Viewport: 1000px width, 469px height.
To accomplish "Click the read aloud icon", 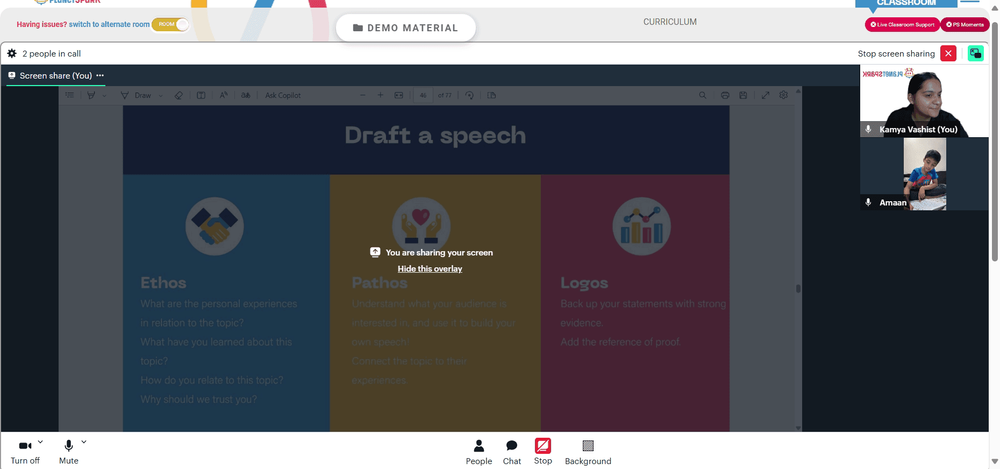I will click(224, 95).
